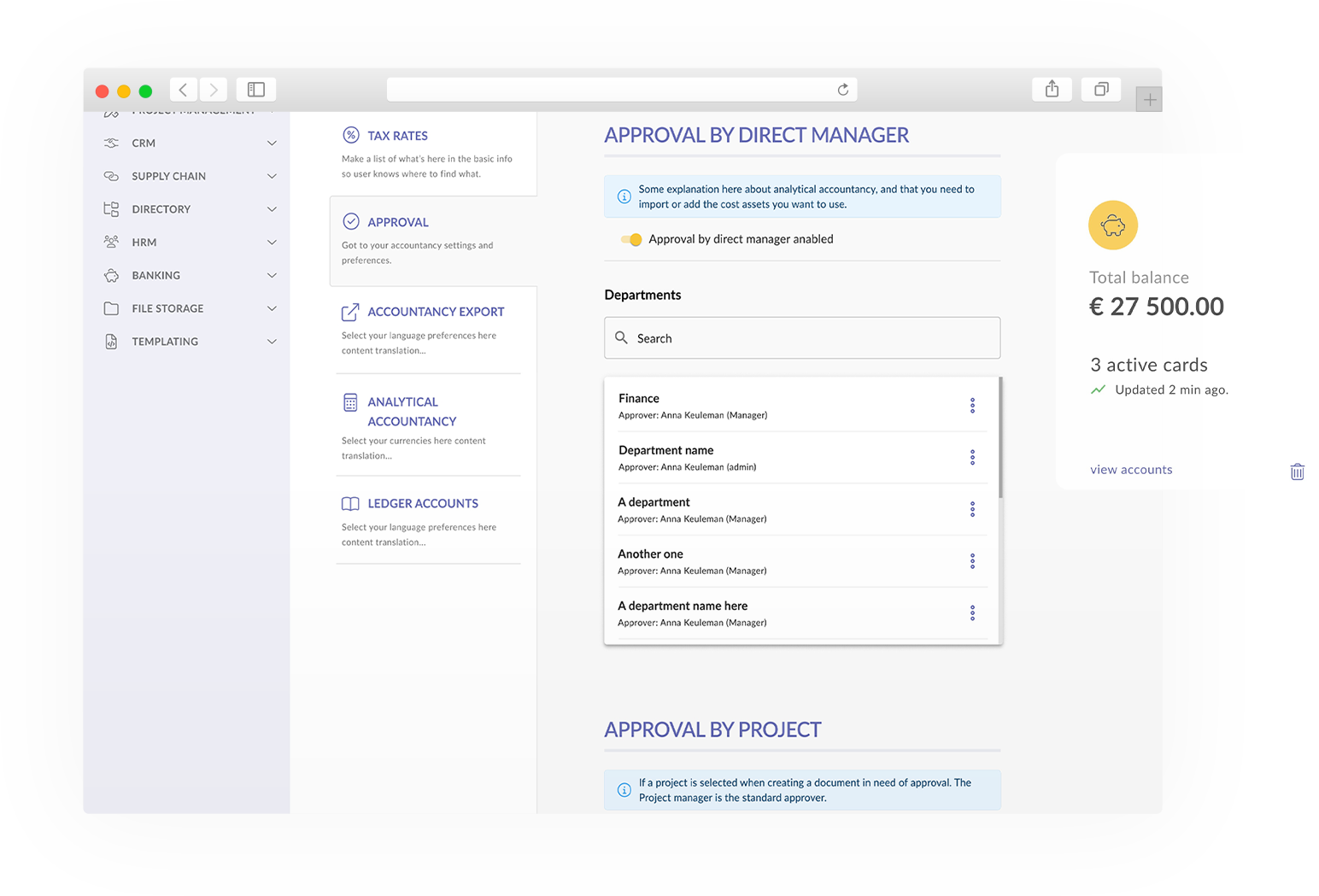
Task: Open options for 'Another one' department
Action: tap(972, 561)
